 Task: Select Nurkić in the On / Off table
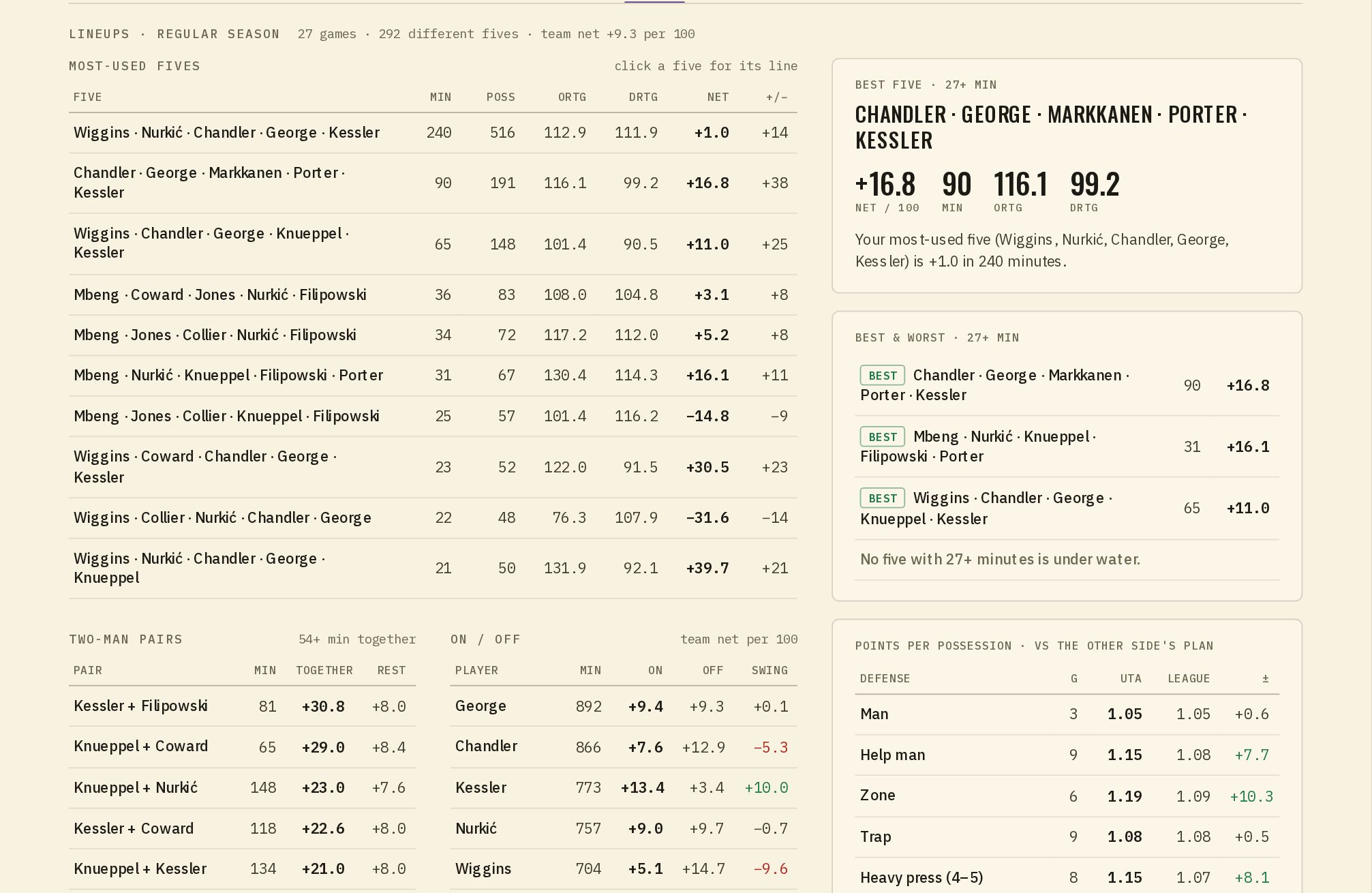624,829
